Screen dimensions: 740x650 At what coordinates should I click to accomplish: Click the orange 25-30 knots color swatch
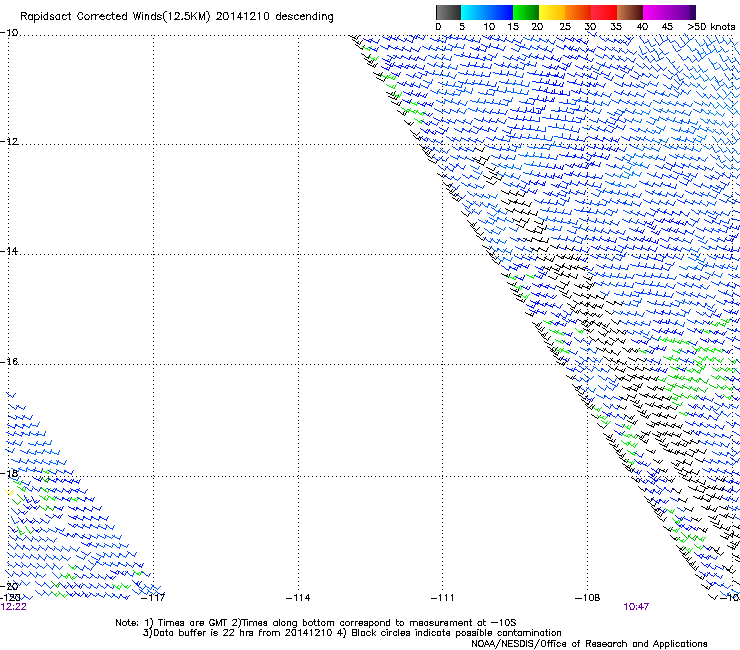coord(577,12)
